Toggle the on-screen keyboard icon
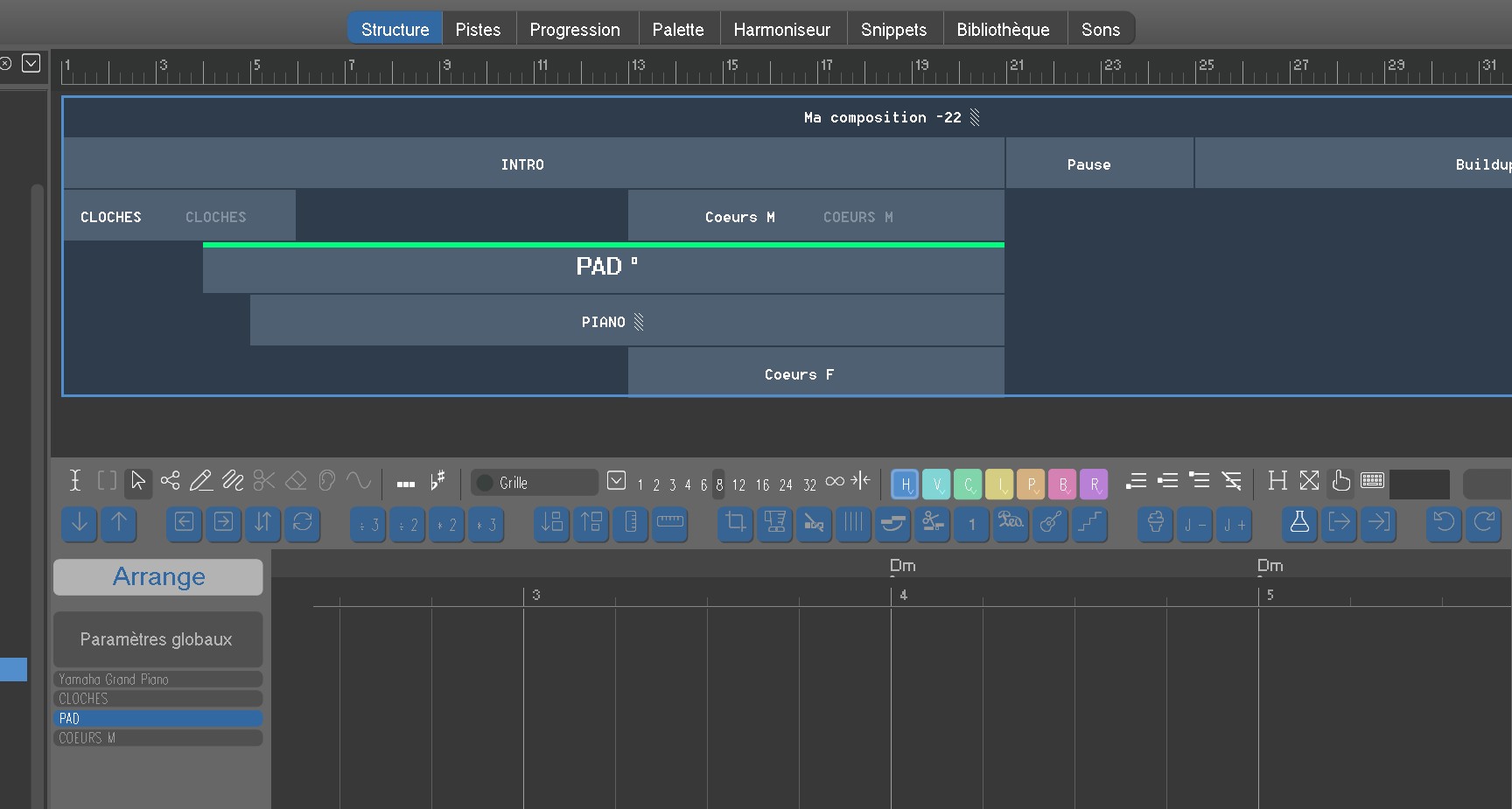This screenshot has height=809, width=1512. pyautogui.click(x=1372, y=481)
